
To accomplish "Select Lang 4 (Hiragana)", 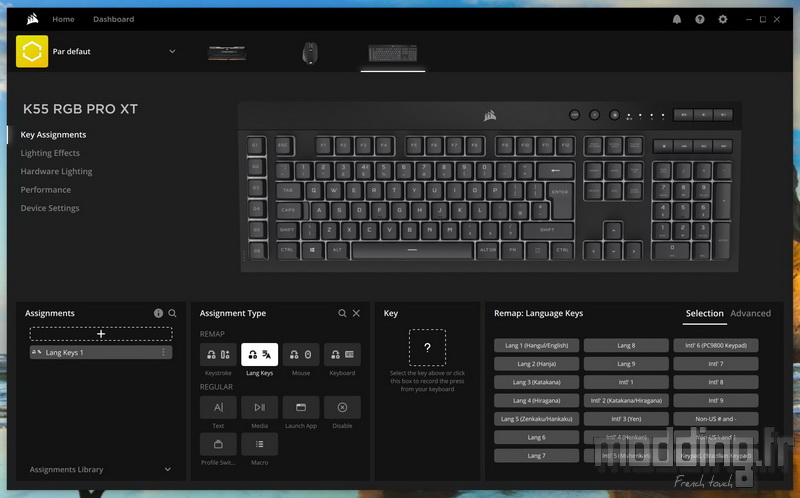I will [x=536, y=401].
